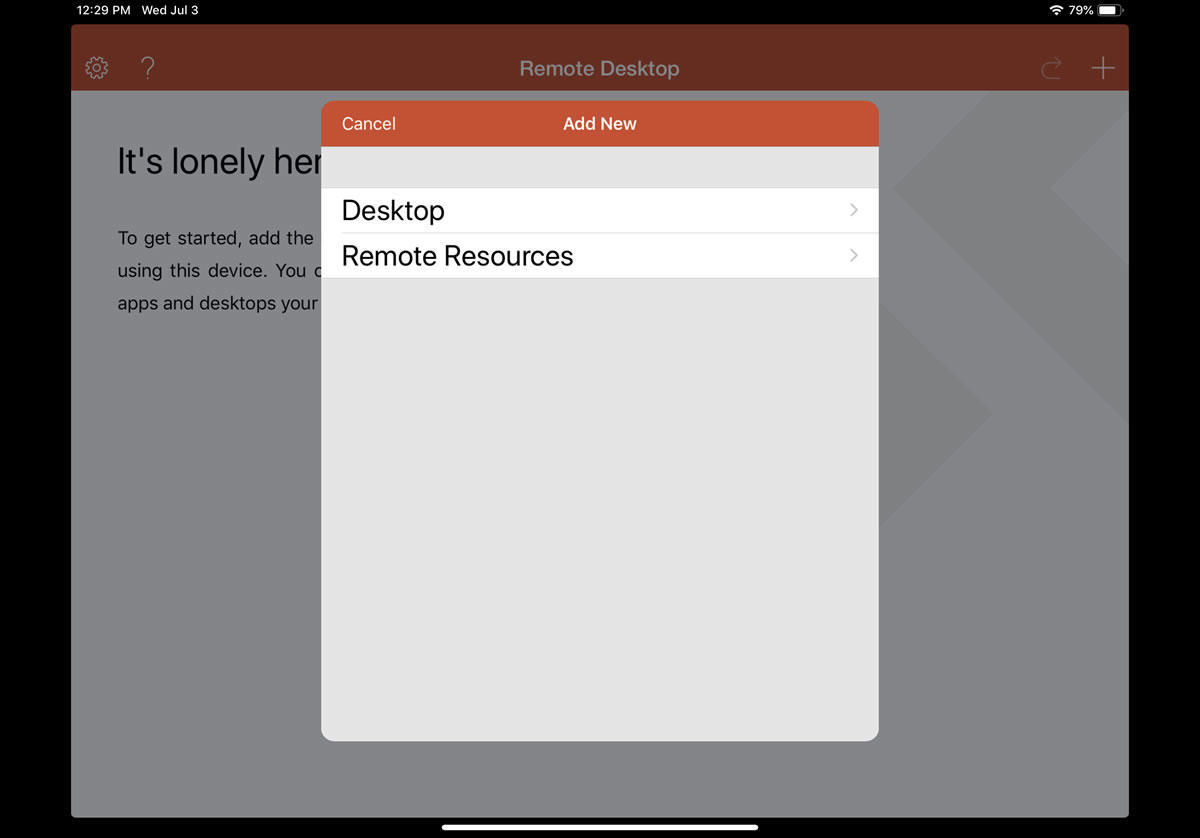Click the date Wed Jul 3
1200x838 pixels.
[169, 10]
